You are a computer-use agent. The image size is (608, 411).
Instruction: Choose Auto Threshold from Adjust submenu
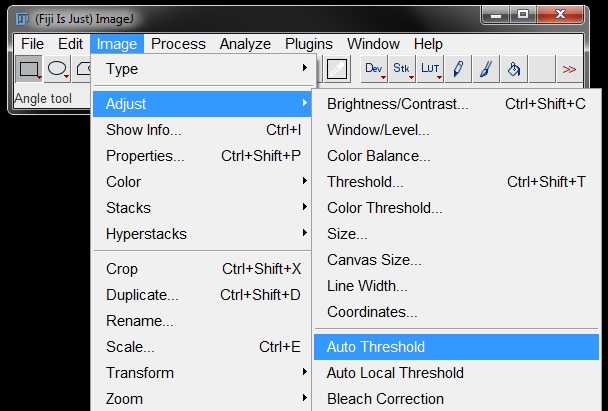376,347
